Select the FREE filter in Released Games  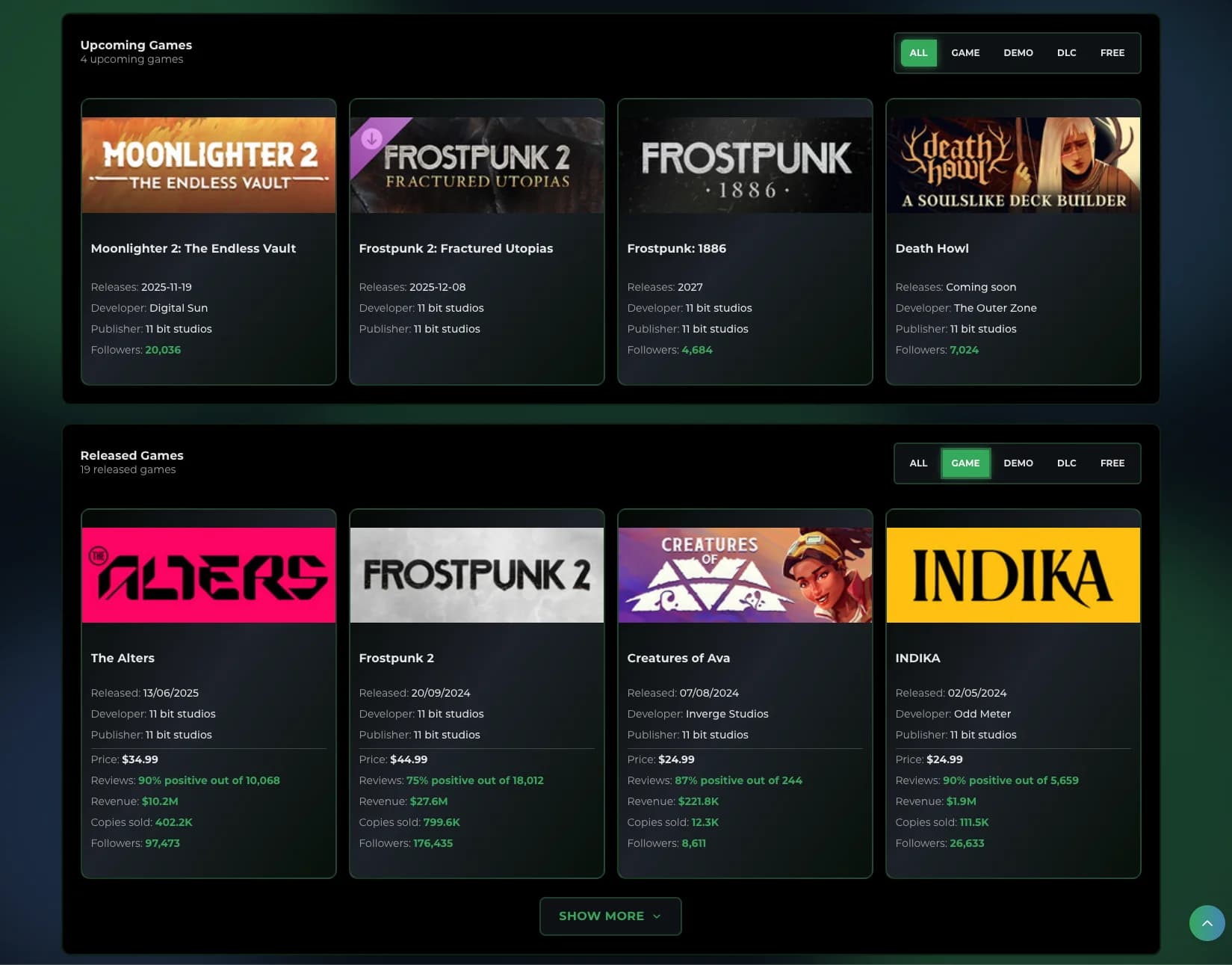pyautogui.click(x=1112, y=463)
